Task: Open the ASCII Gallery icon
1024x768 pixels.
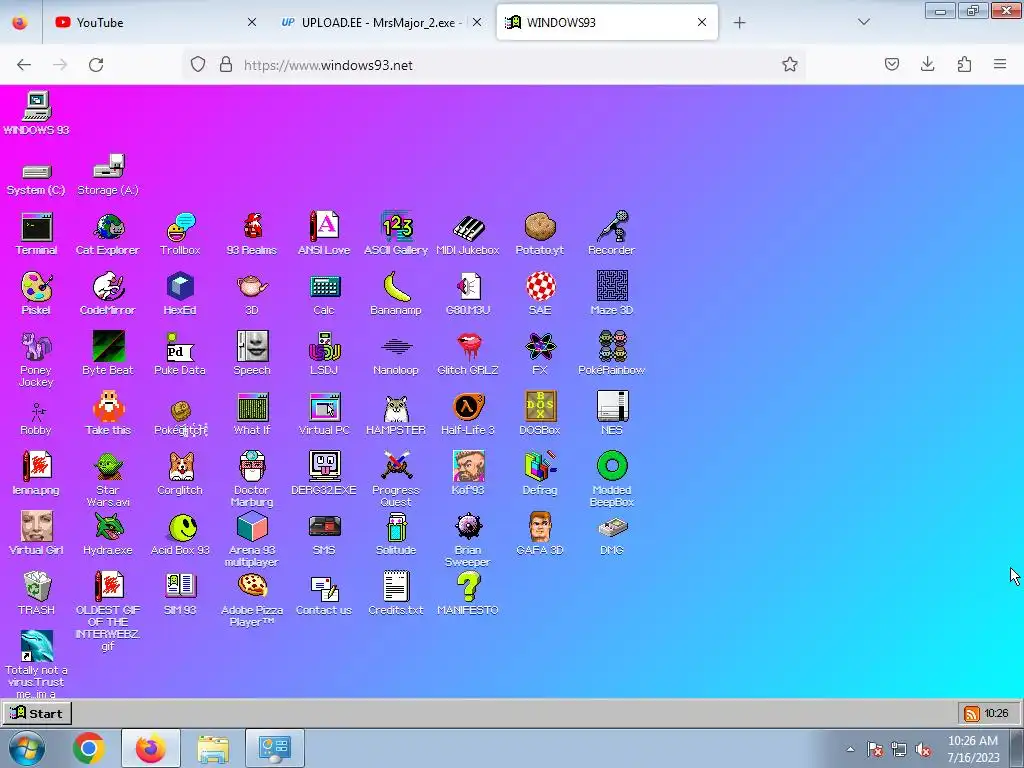Action: [x=396, y=233]
